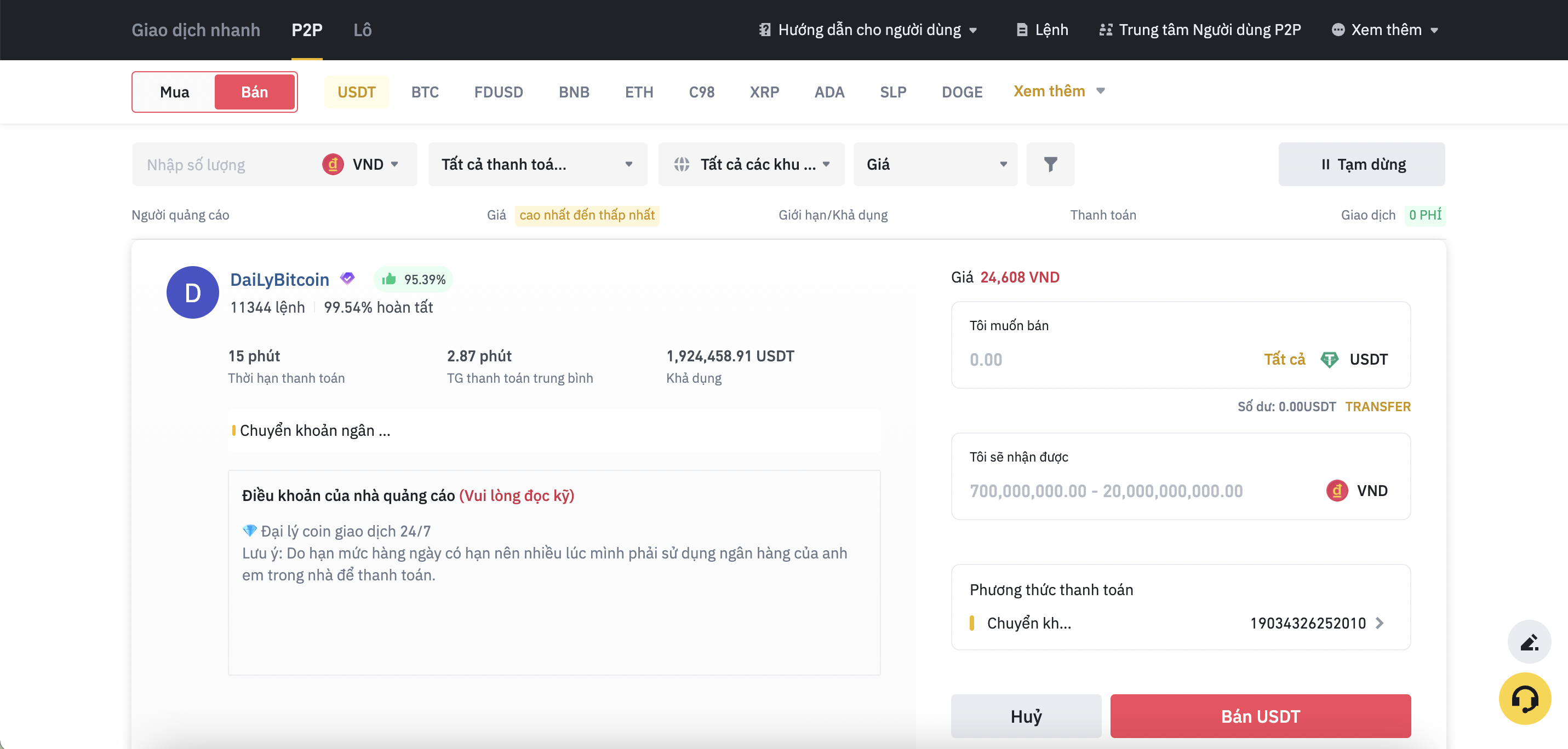Click the VND đ currency icon
This screenshot has width=1568, height=749.
[333, 164]
